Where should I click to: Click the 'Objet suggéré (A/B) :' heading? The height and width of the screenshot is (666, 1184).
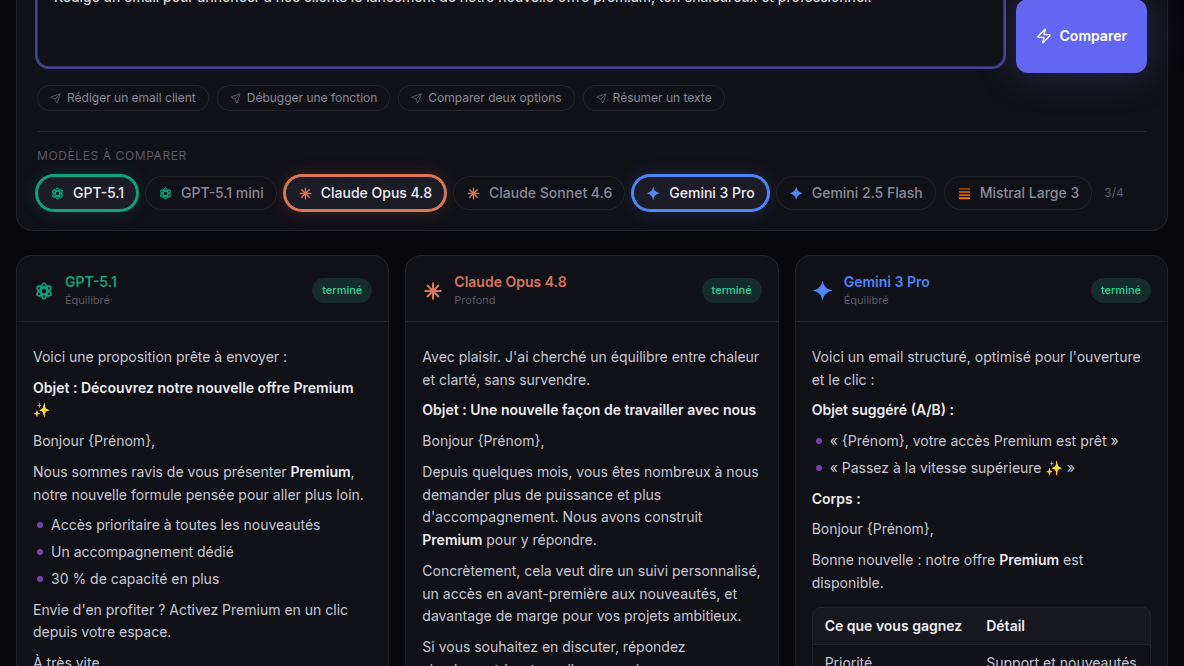point(883,410)
